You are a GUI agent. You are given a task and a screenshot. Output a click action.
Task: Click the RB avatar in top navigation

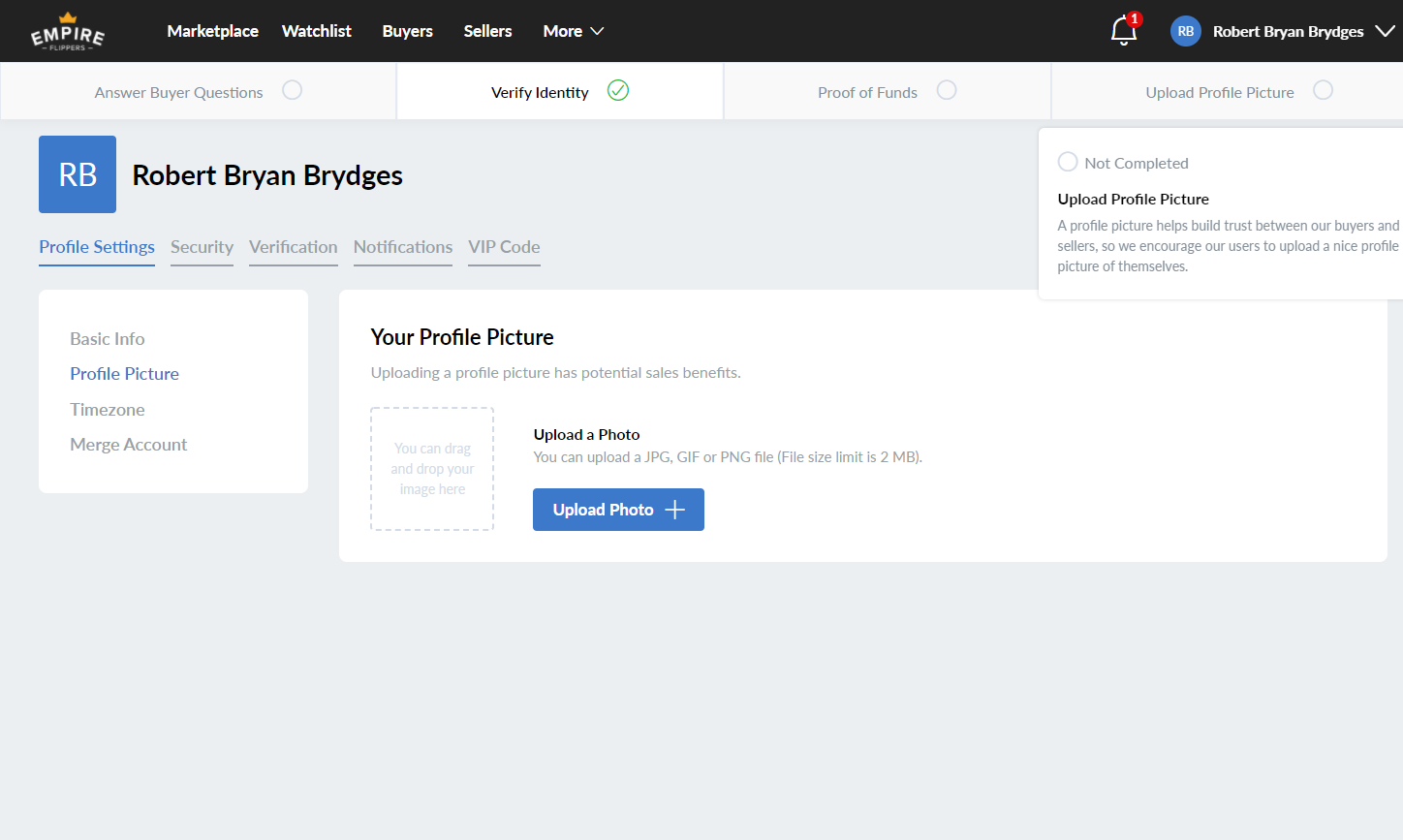pyautogui.click(x=1186, y=31)
